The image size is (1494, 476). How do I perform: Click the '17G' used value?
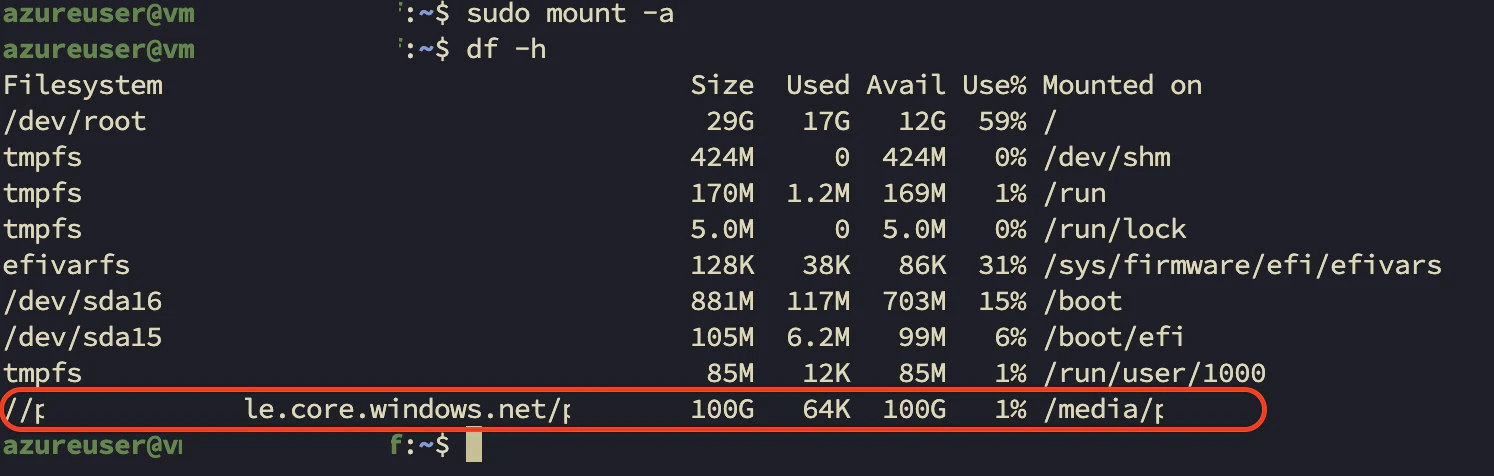(826, 122)
